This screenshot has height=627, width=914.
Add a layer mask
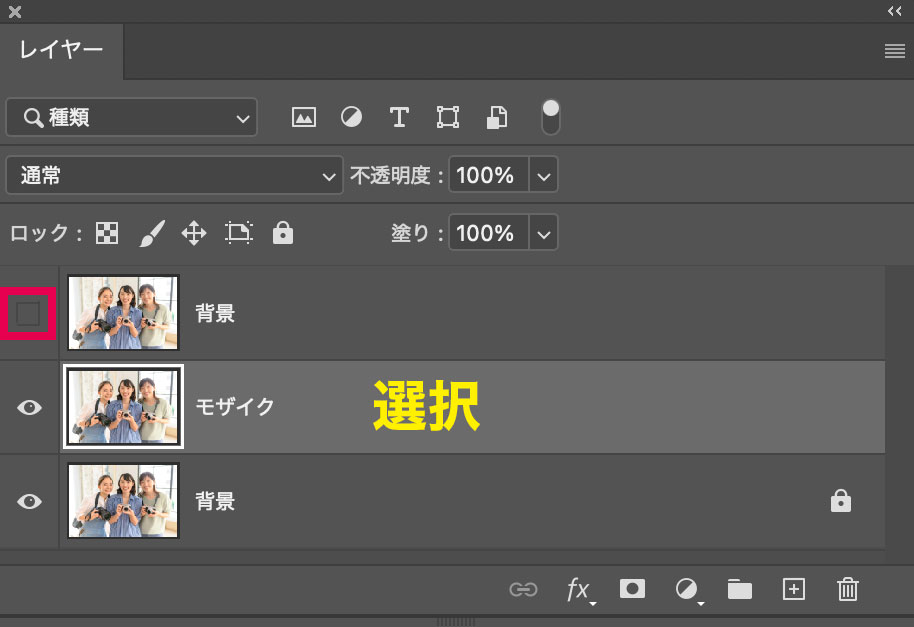632,589
